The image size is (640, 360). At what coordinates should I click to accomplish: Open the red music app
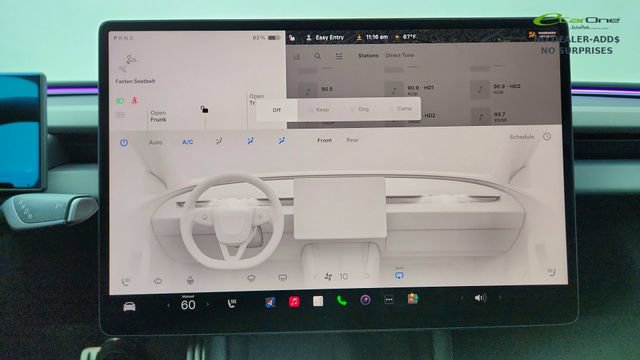point(294,302)
